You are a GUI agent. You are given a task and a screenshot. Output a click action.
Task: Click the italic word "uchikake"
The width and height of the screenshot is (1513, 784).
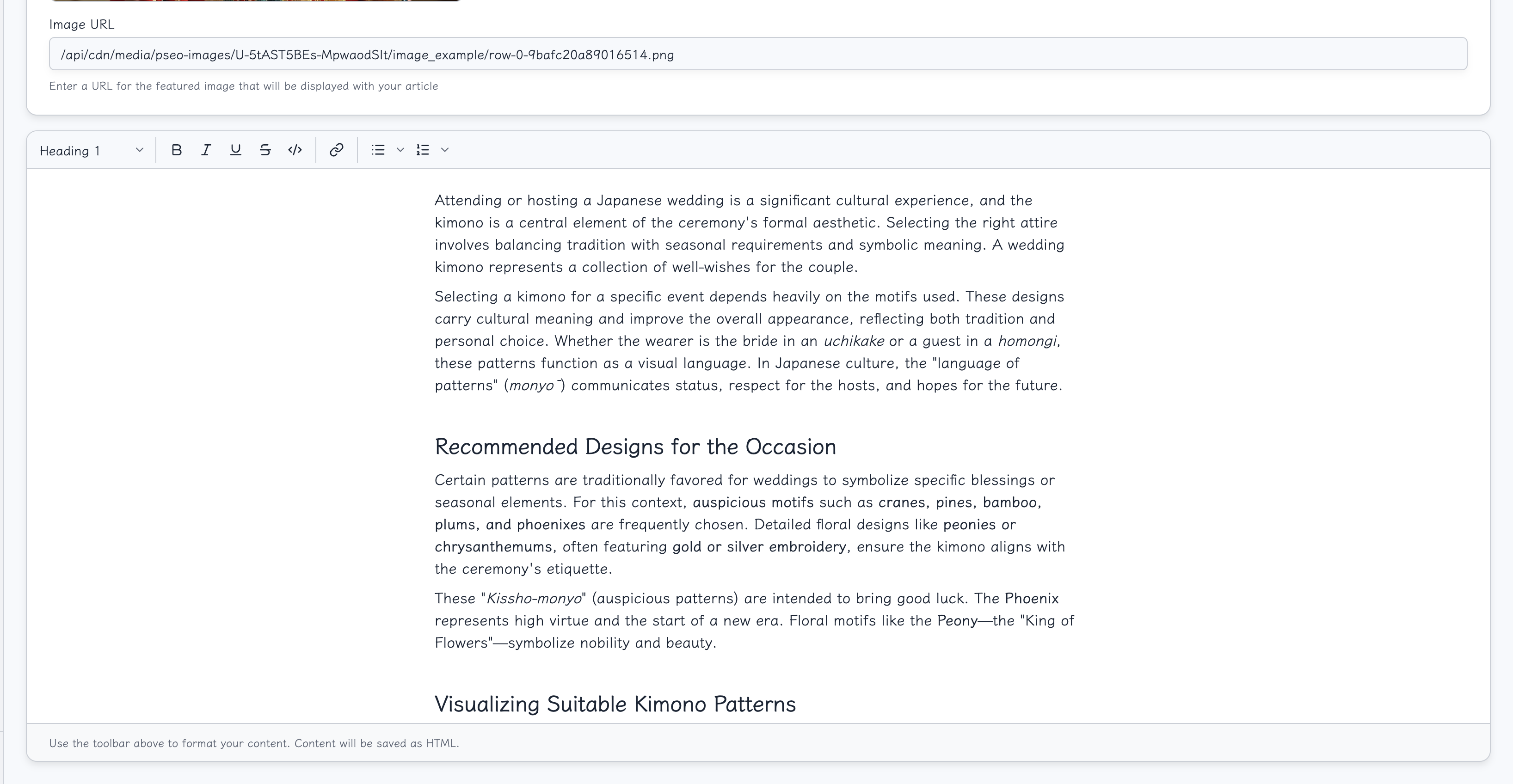(854, 341)
